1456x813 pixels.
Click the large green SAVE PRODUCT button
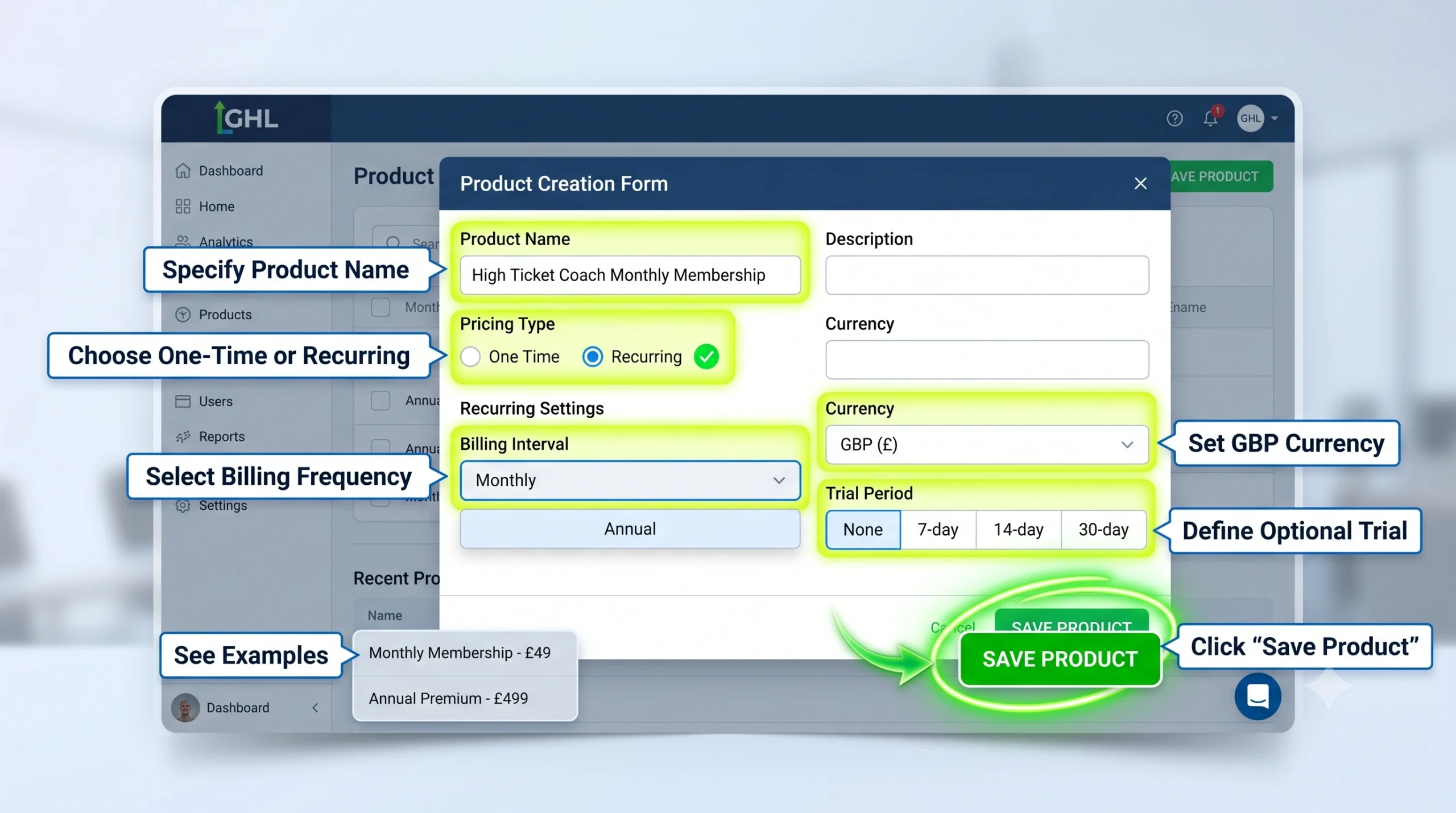pyautogui.click(x=1060, y=659)
